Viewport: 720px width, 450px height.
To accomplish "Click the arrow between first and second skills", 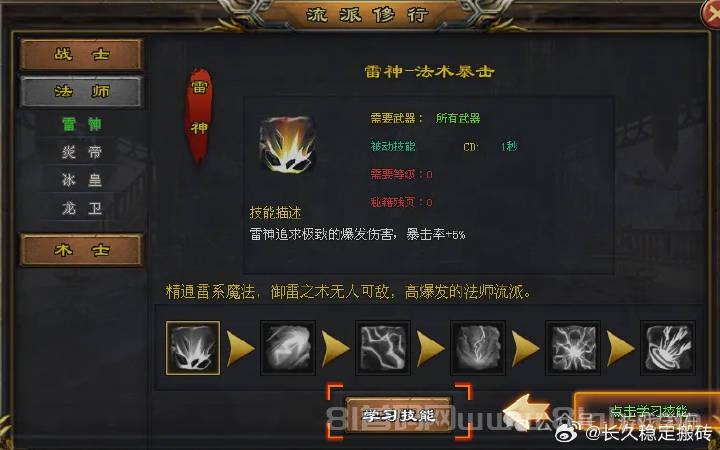I will (241, 349).
